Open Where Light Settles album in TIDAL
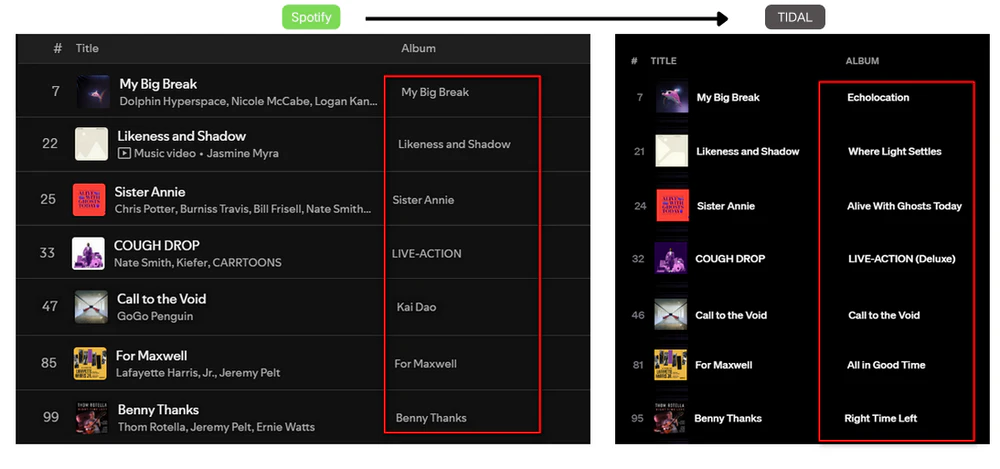This screenshot has width=1000, height=469. (x=895, y=152)
